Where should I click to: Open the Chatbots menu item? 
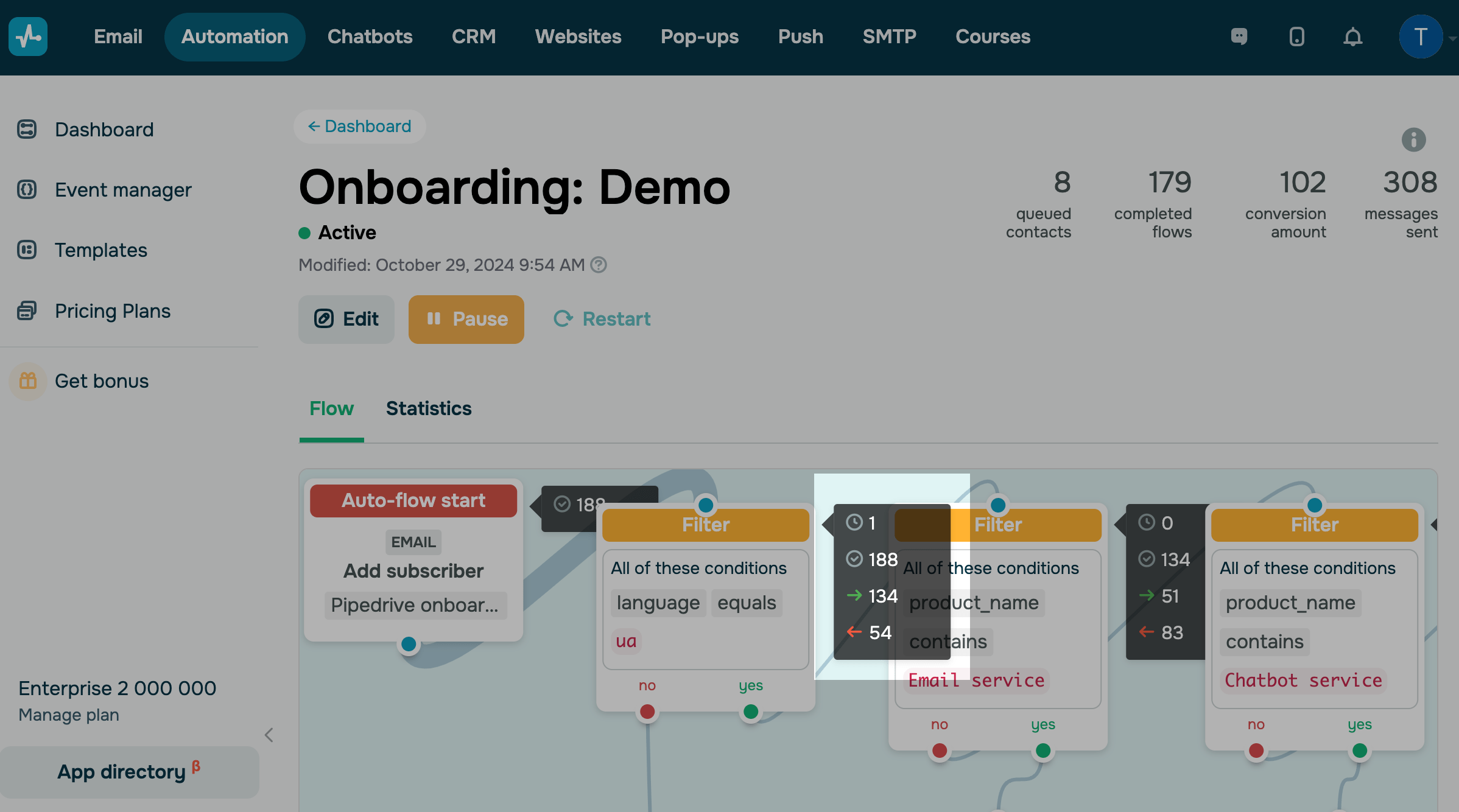pos(370,37)
